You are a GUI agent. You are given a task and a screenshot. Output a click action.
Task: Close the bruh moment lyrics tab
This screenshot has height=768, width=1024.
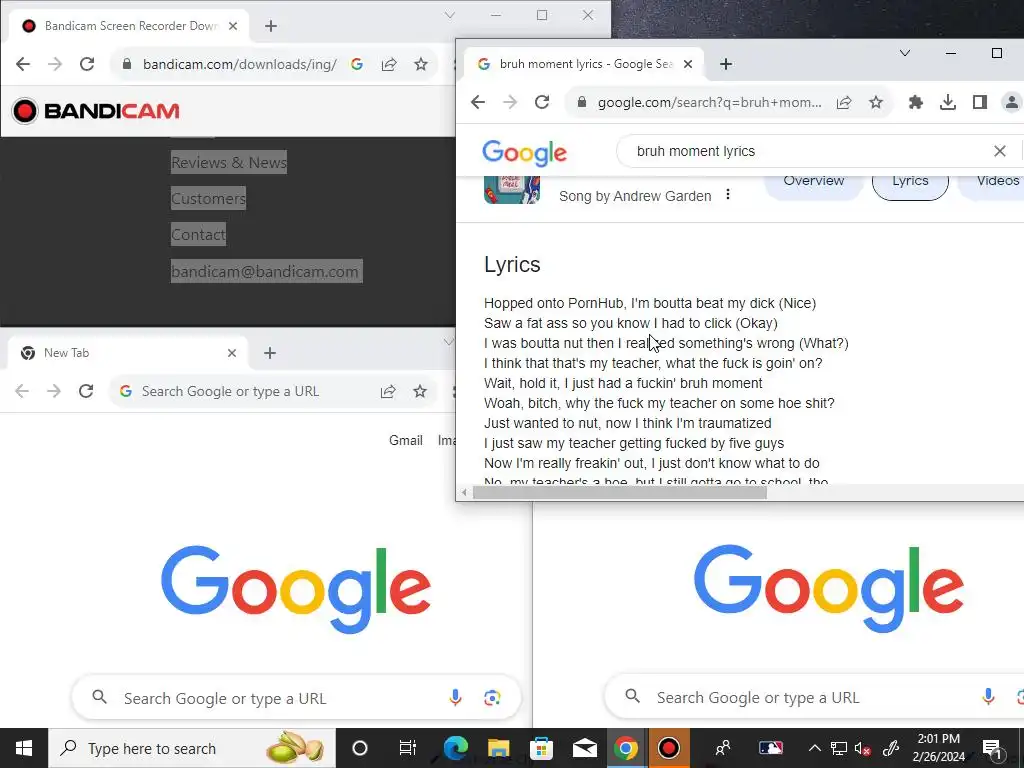(688, 64)
